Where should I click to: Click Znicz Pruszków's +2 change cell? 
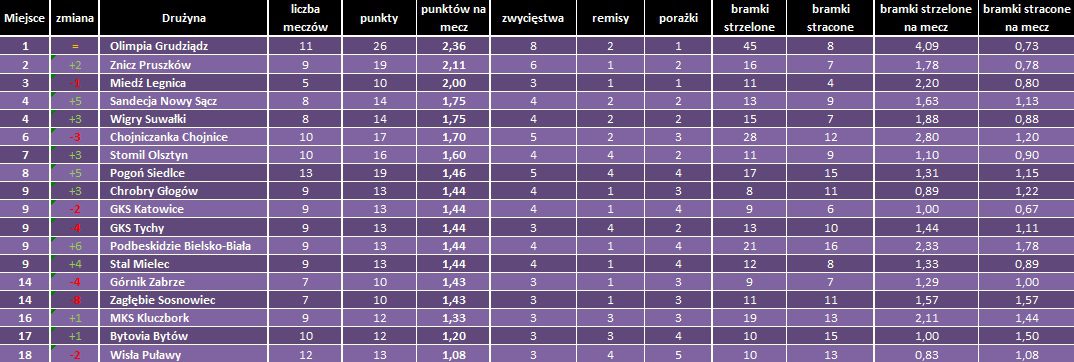pyautogui.click(x=75, y=65)
